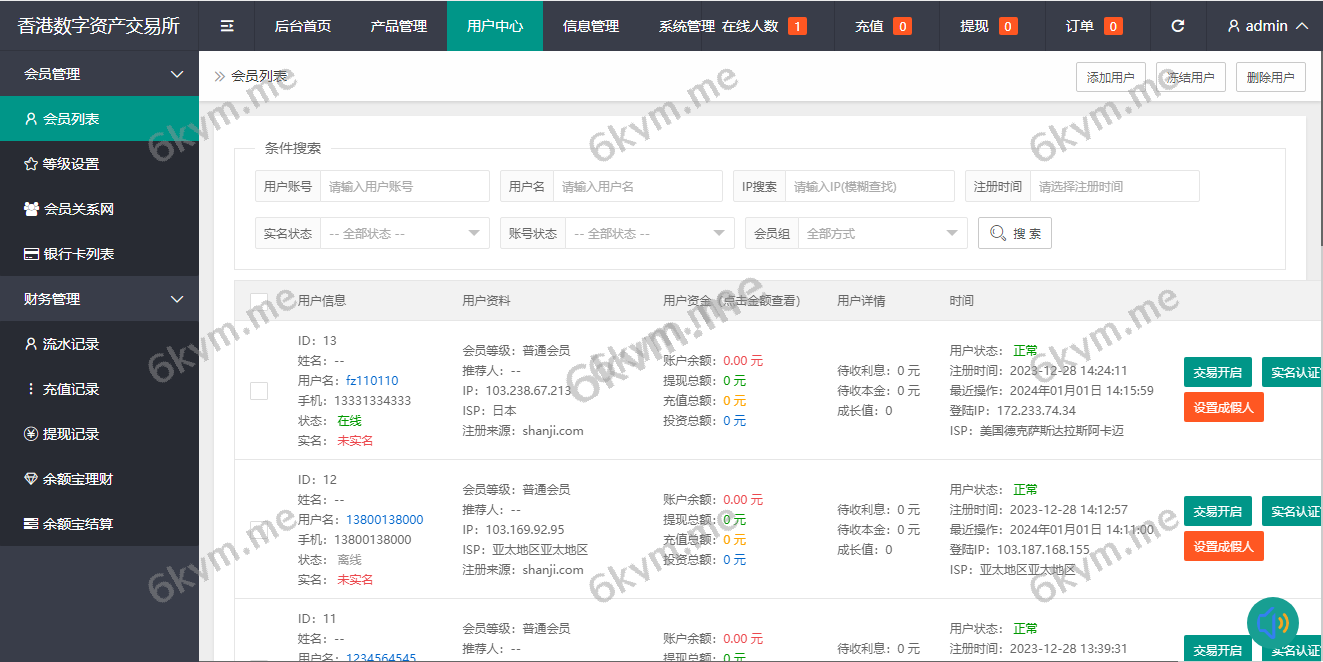Open the 信息管理 menu item
Screen dimensions: 1323x662
point(590,25)
